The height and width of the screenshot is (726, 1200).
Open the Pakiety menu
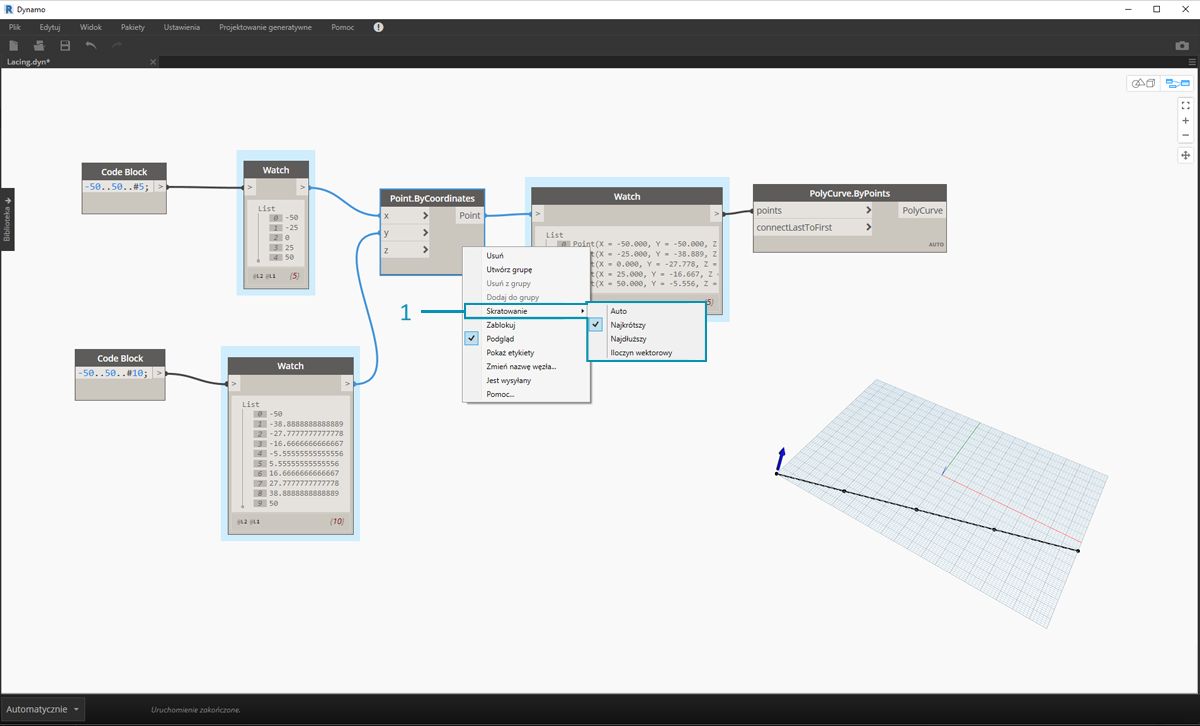pos(132,27)
